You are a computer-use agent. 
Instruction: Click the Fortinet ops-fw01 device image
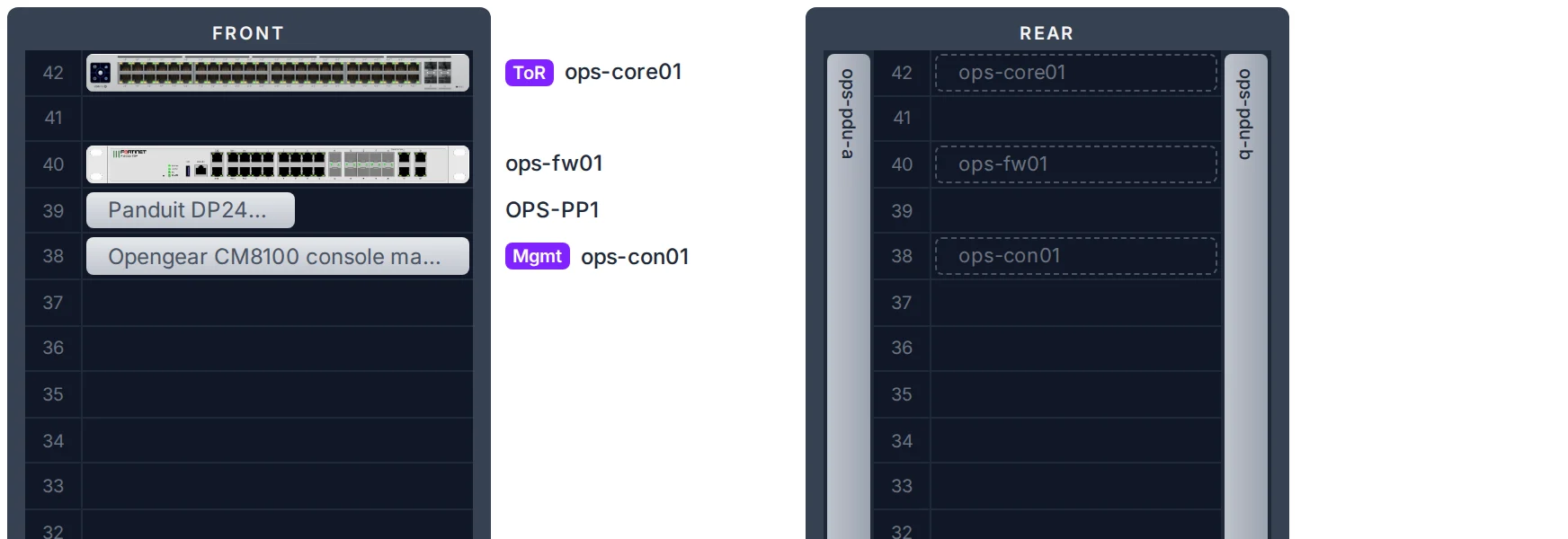pos(278,164)
